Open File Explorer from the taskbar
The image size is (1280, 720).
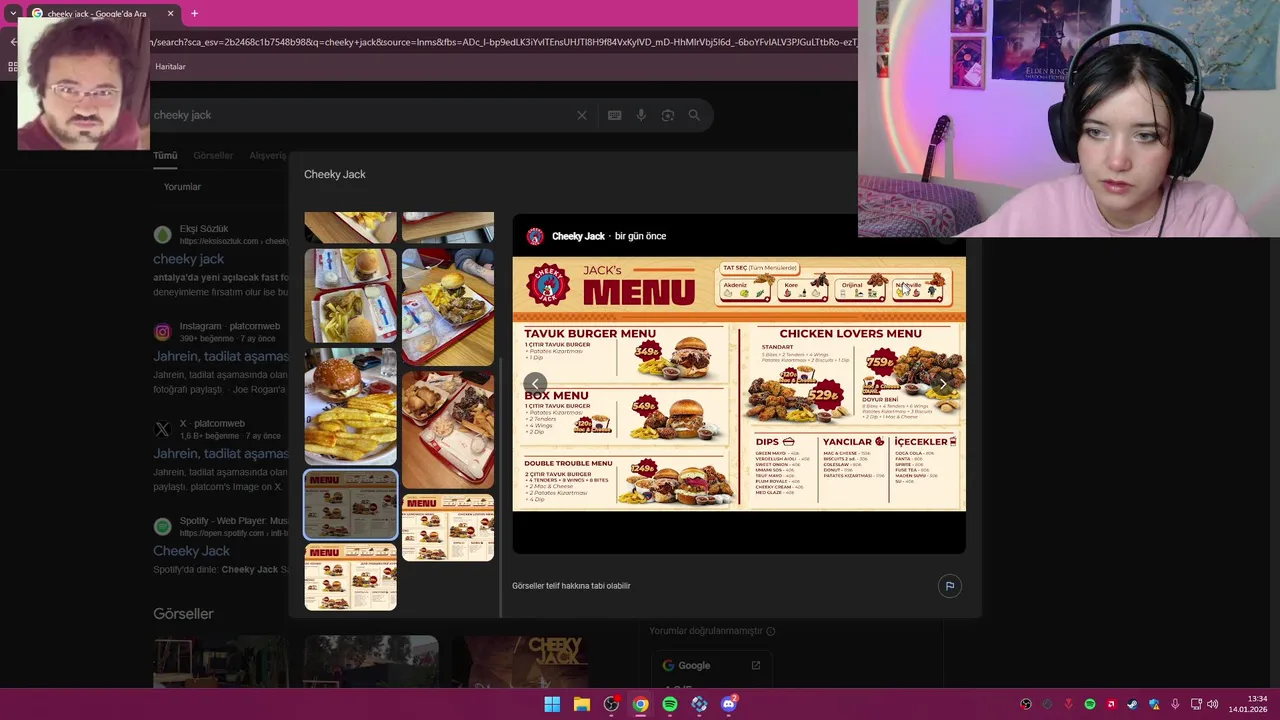[581, 704]
